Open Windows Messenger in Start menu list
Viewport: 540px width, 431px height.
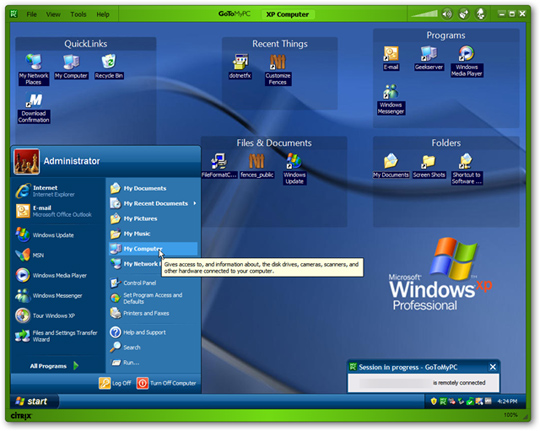[x=58, y=295]
